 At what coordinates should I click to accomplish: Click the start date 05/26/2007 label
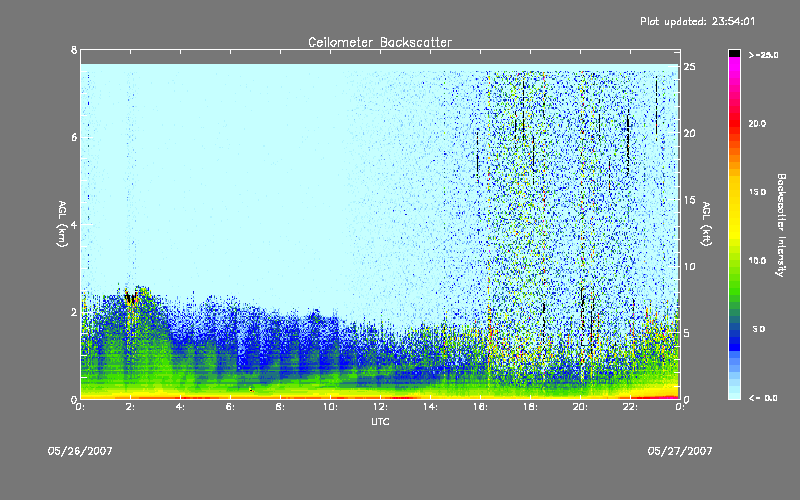tap(80, 451)
